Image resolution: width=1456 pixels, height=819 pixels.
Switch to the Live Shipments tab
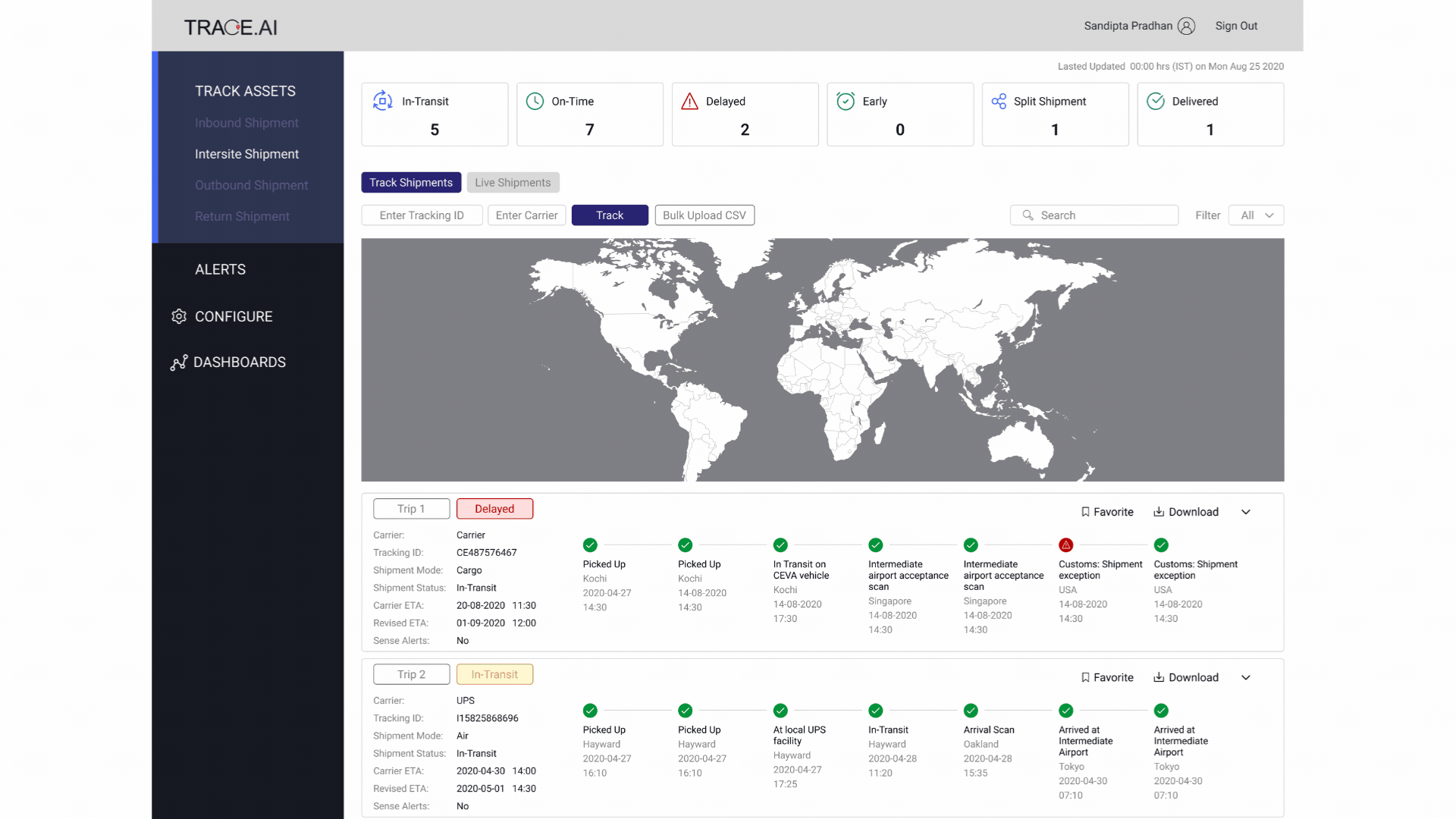click(513, 183)
